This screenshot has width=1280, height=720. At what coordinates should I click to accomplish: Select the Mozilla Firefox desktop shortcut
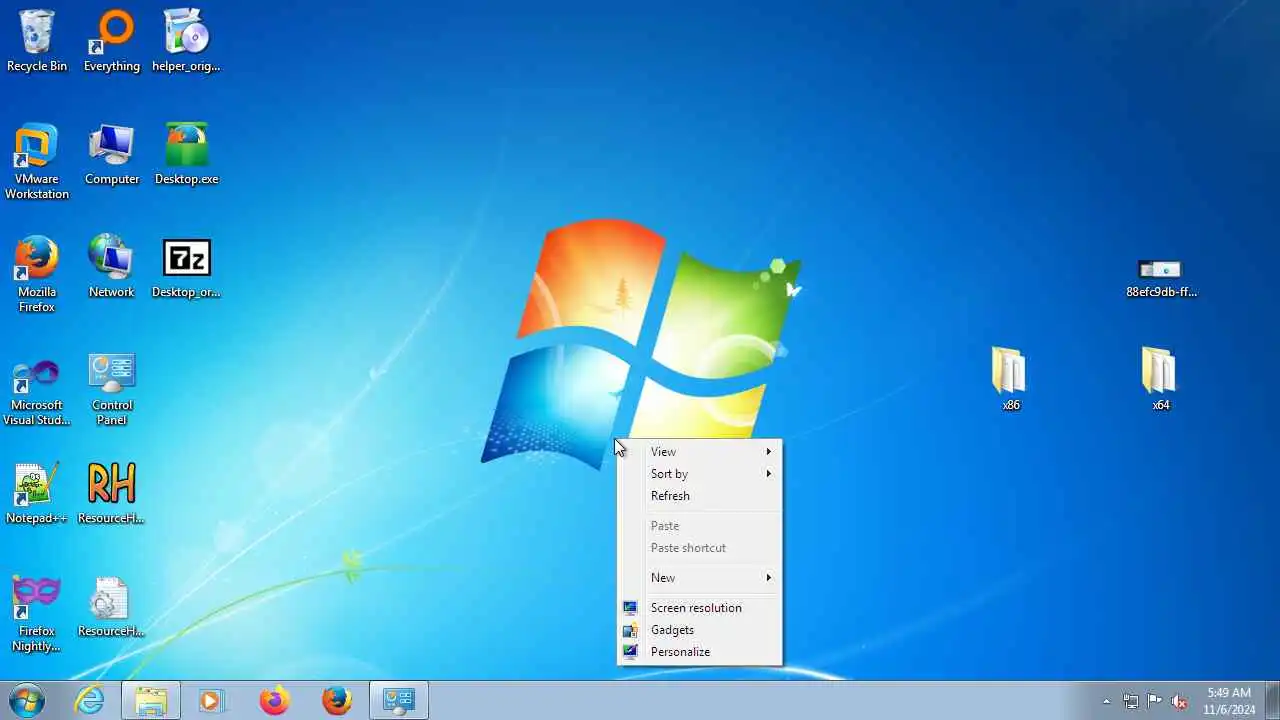click(37, 274)
